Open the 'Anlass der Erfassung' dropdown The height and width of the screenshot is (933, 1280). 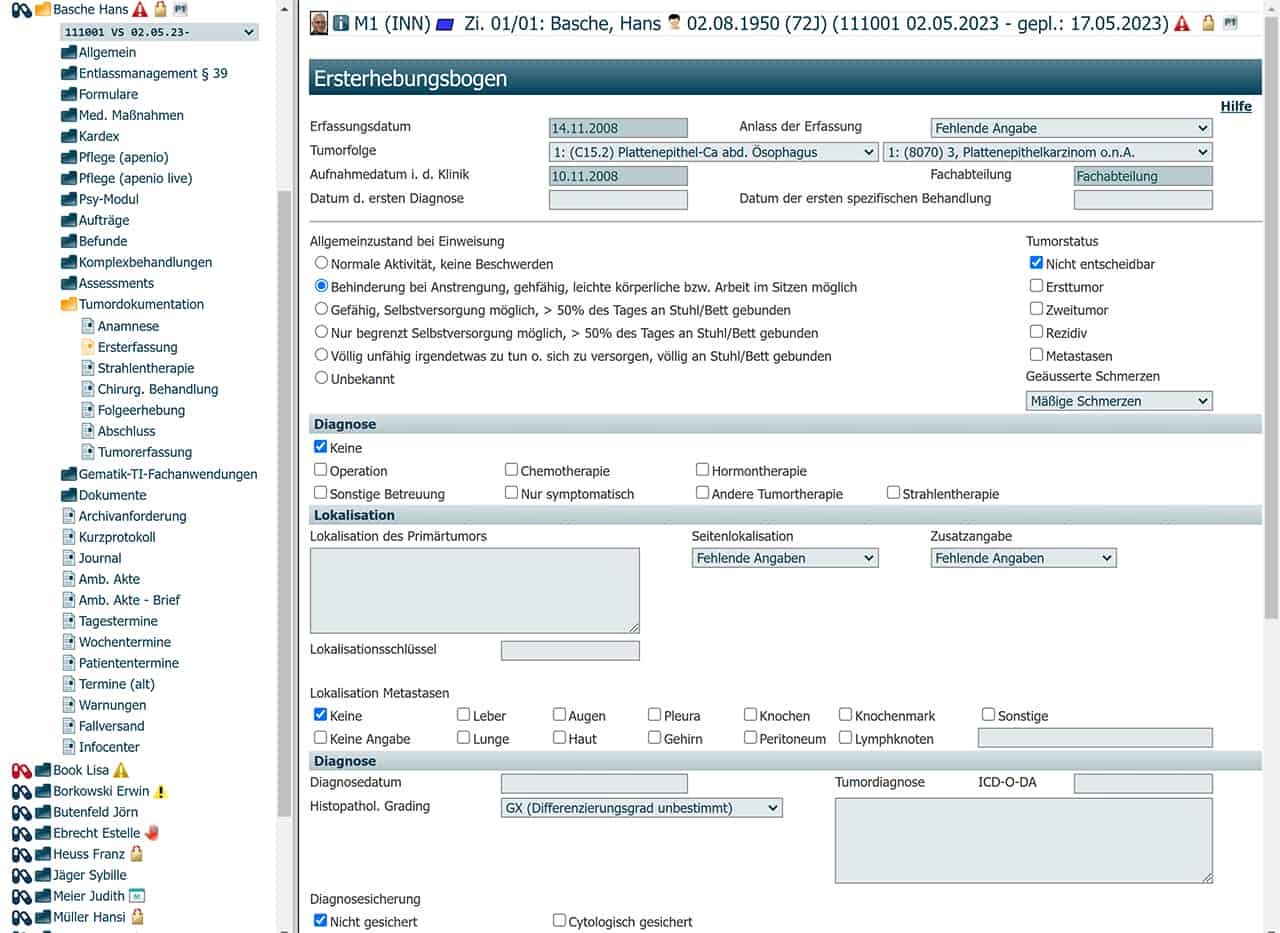pyautogui.click(x=1071, y=128)
